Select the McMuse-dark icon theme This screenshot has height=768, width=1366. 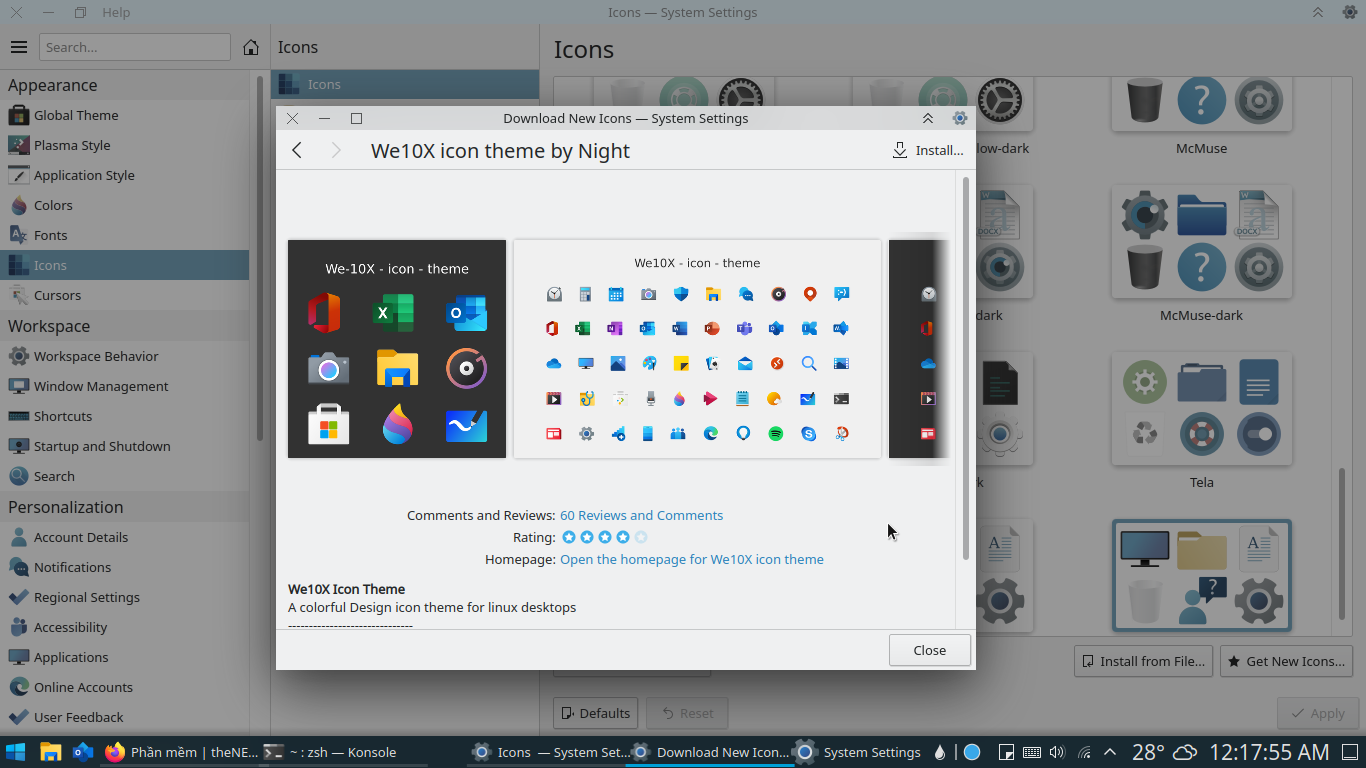click(1202, 255)
